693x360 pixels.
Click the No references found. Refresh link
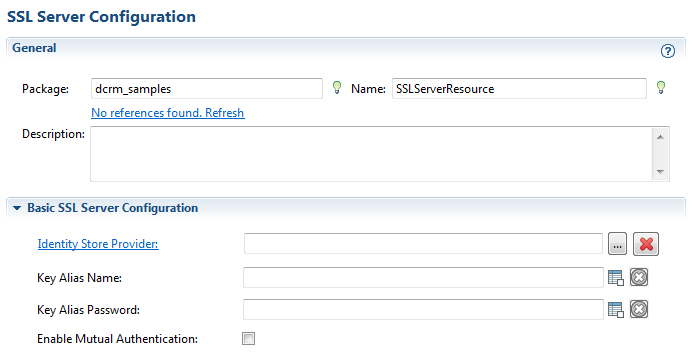tap(168, 113)
